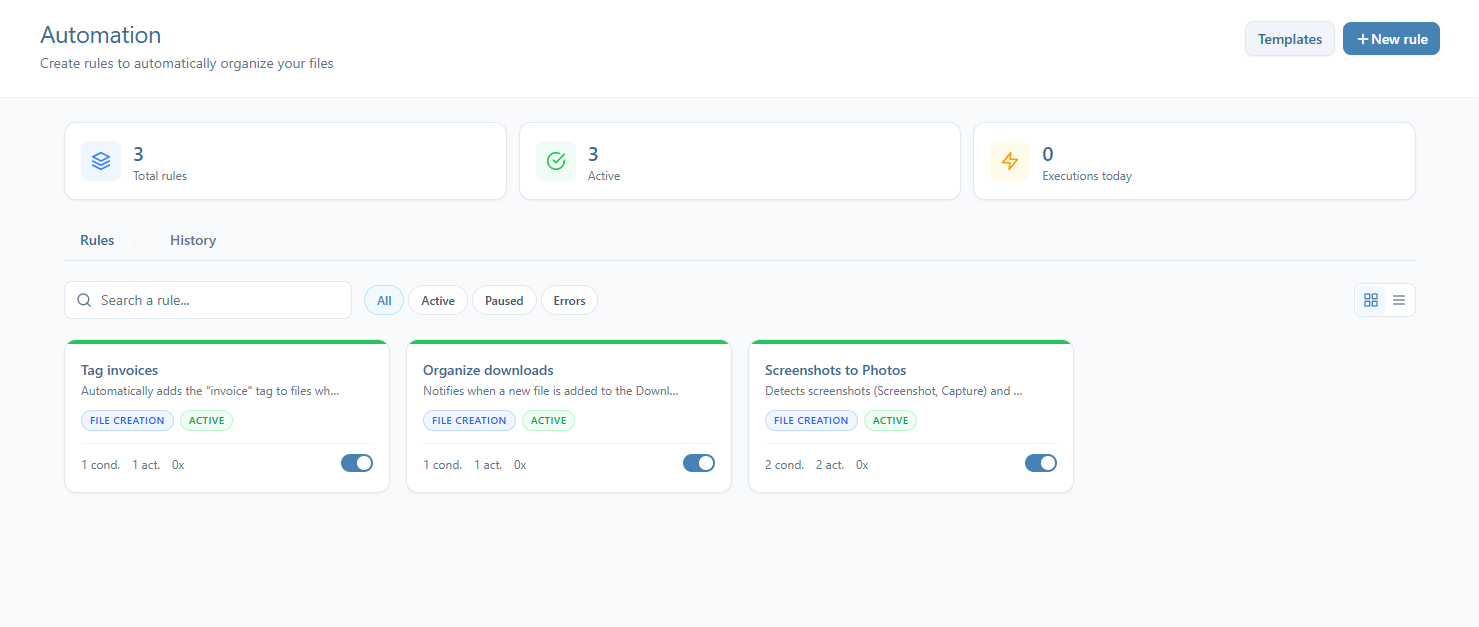This screenshot has height=627, width=1479.
Task: Switch to list view icon
Action: (1398, 300)
